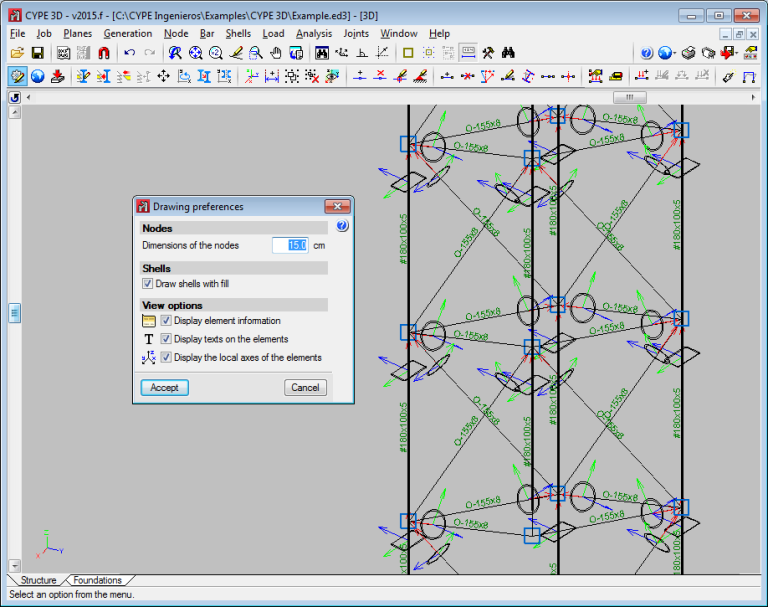Click the dimension measurement icon with blue arrows

(272, 76)
